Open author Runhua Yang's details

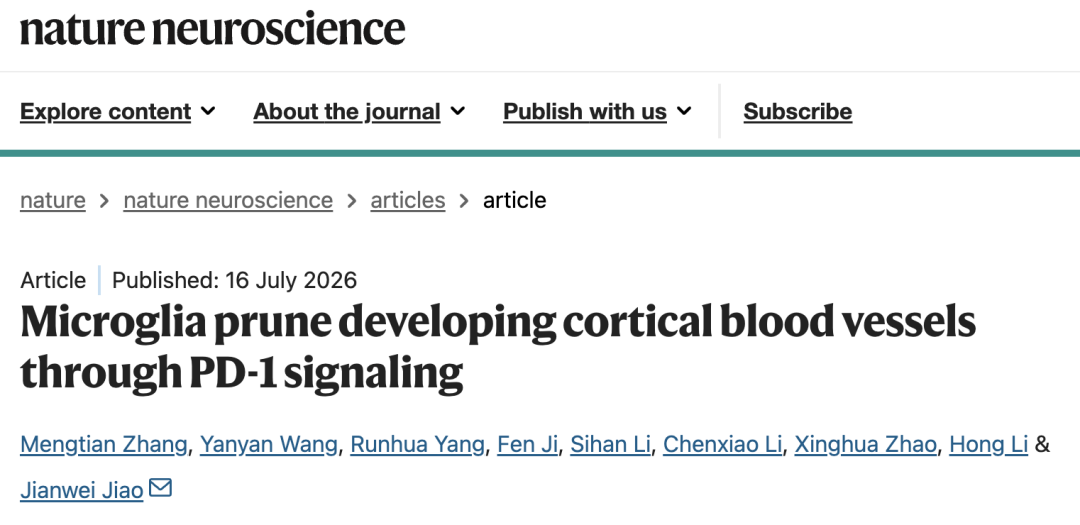tap(417, 444)
